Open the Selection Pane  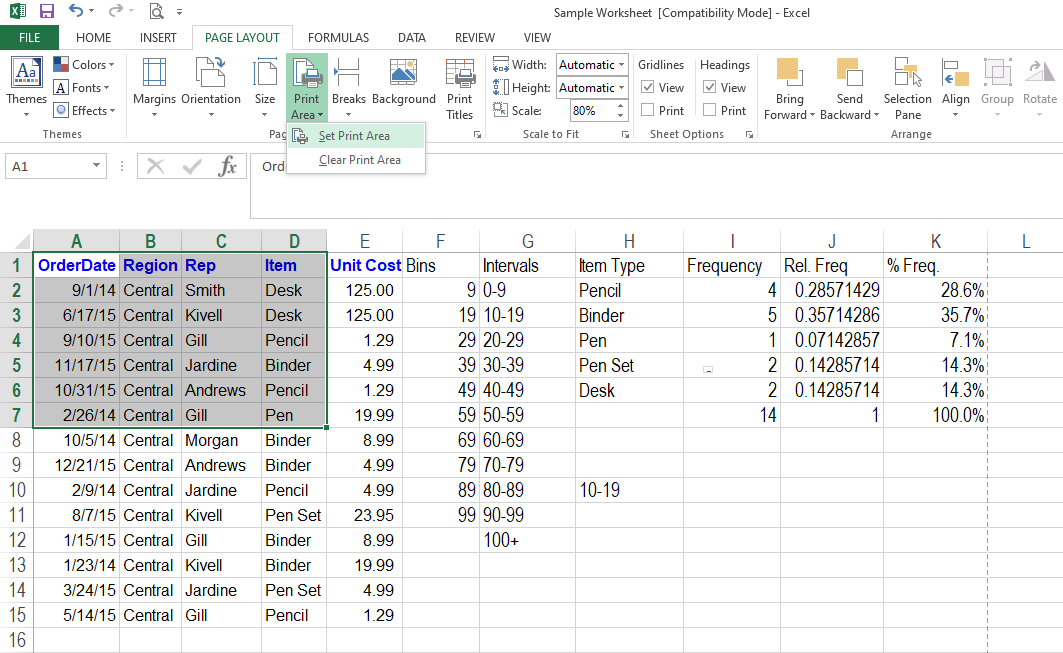pos(907,85)
